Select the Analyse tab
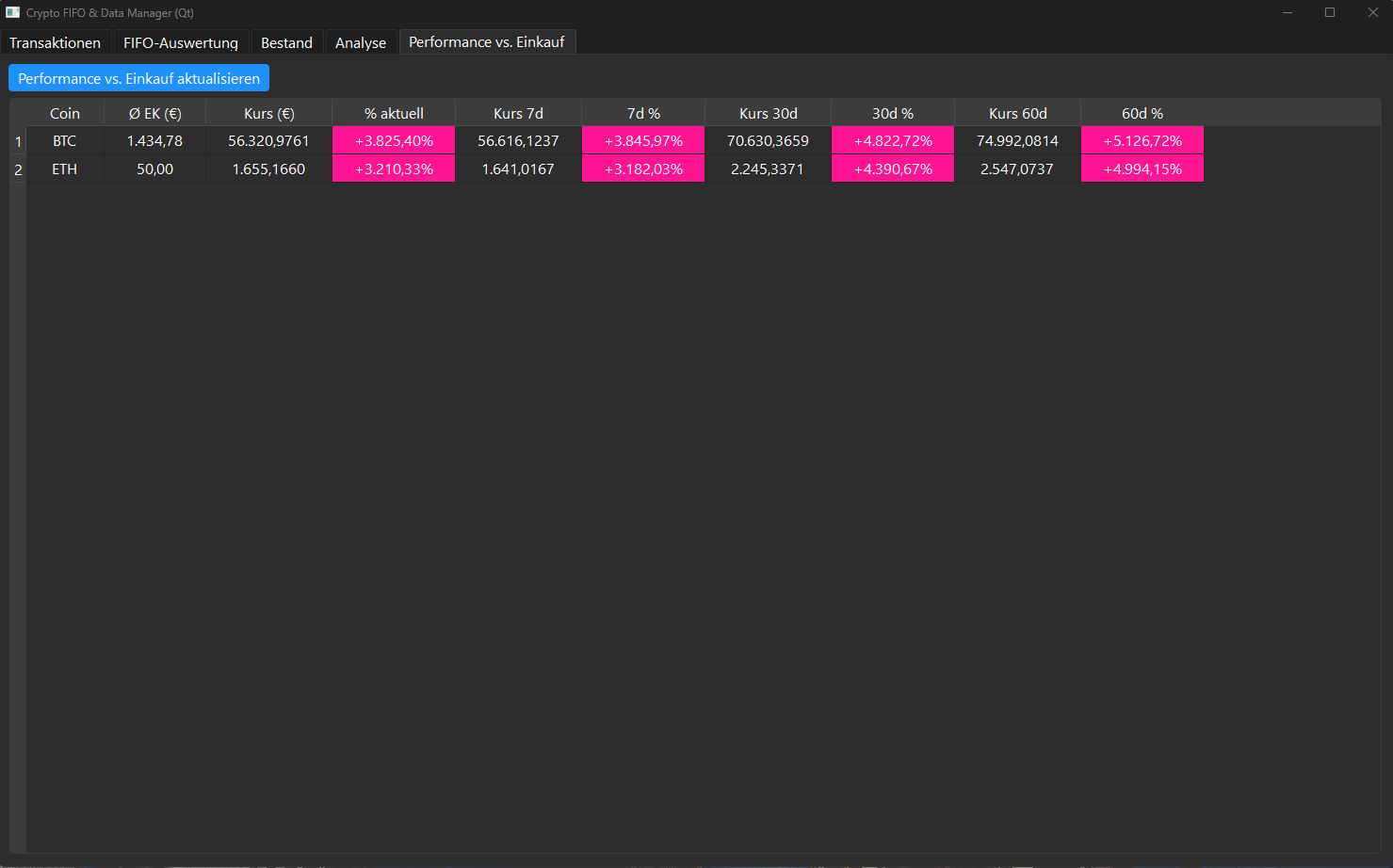Screen dimensions: 1393x868 tap(361, 43)
